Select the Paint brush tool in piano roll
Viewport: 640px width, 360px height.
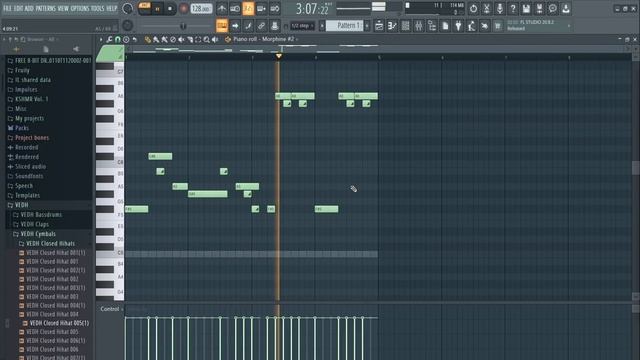coord(156,40)
